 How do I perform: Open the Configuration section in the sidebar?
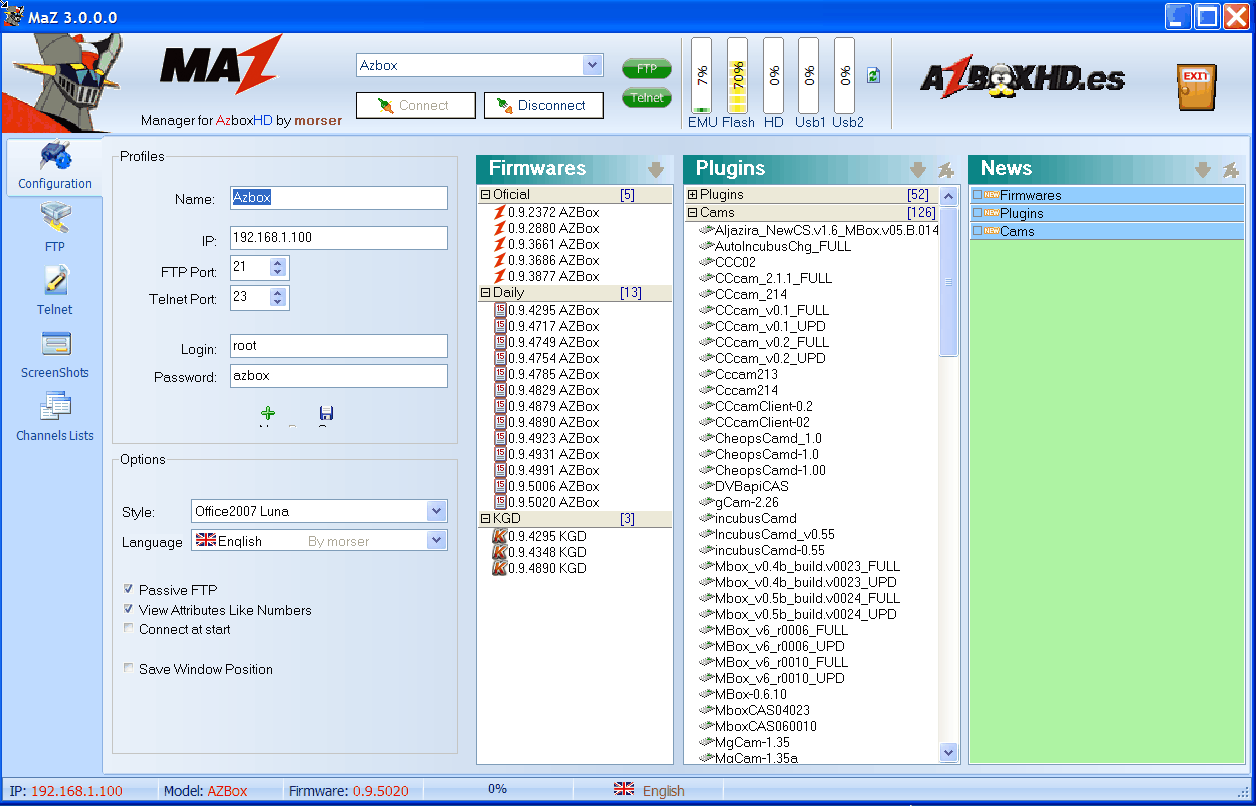[x=55, y=167]
